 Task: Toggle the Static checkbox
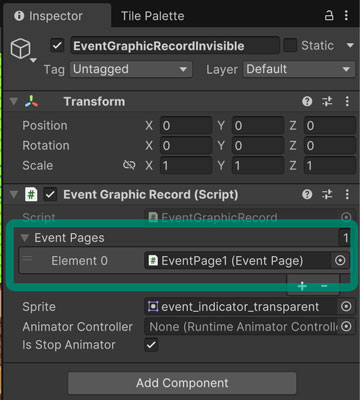click(x=290, y=45)
